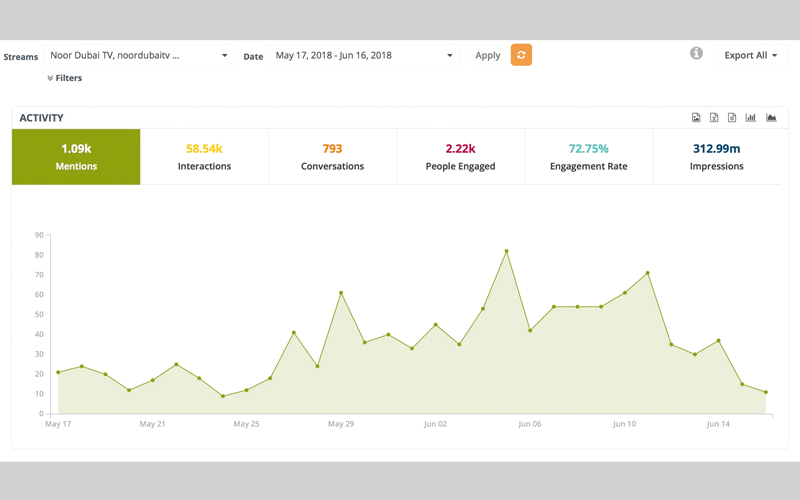Switch Activity chart to bar chart view

tap(751, 118)
